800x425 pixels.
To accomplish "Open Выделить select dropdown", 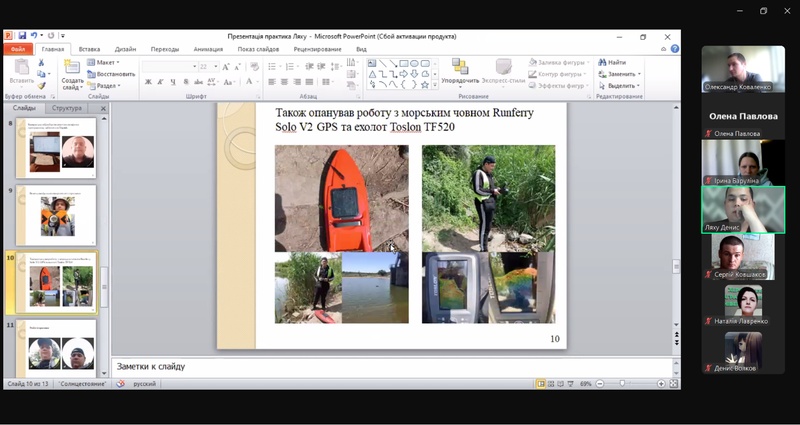I will [x=620, y=86].
